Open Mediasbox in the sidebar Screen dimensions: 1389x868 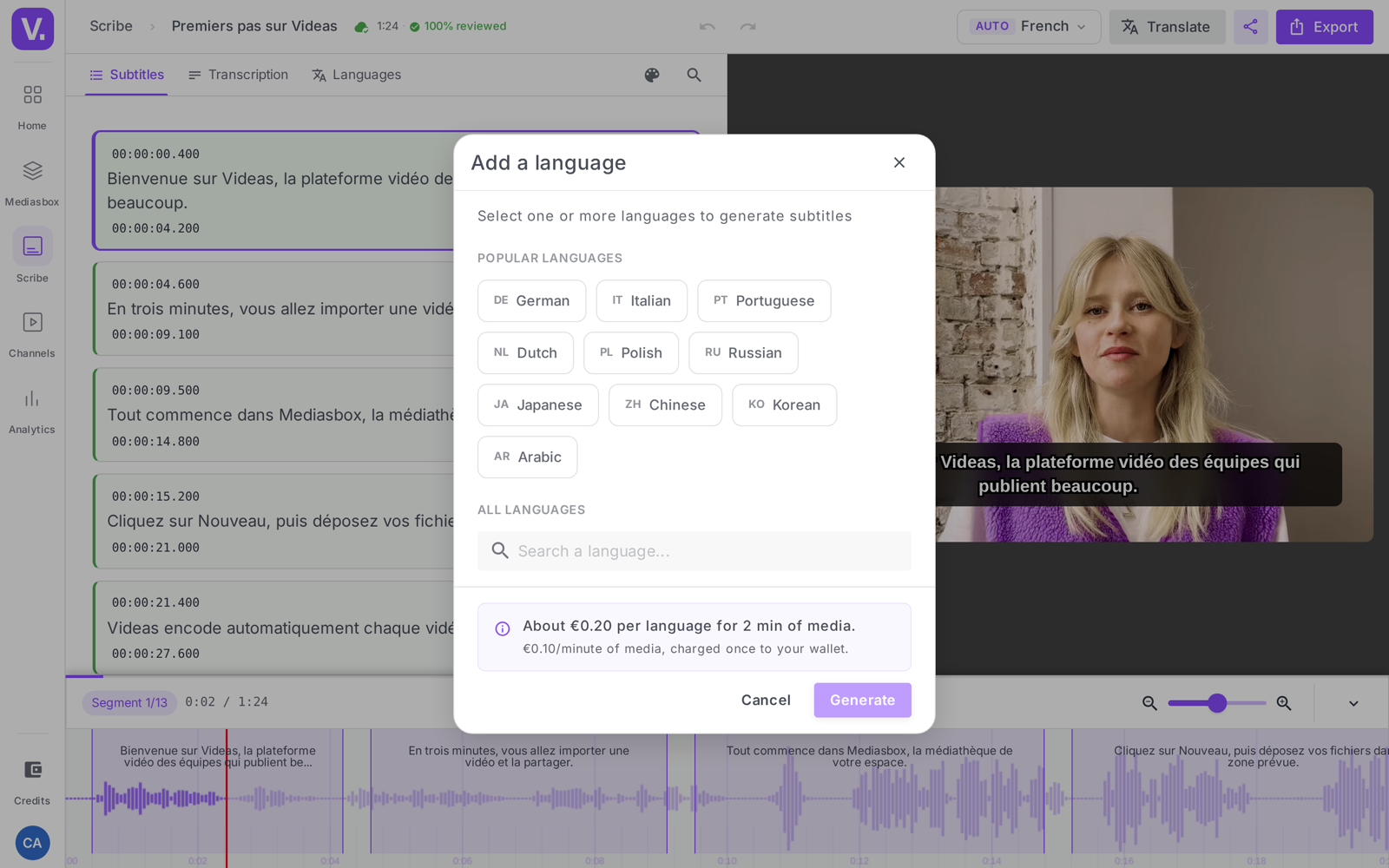coord(32,182)
